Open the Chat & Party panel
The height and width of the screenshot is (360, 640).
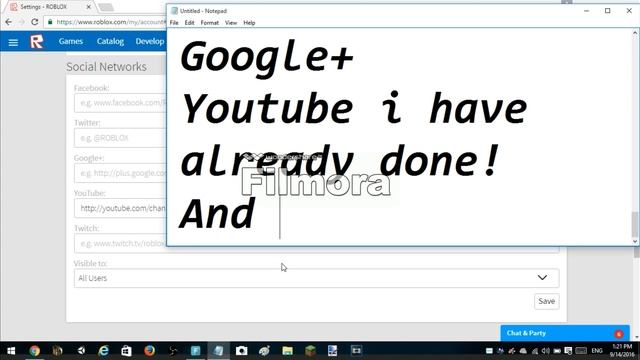pyautogui.click(x=565, y=333)
